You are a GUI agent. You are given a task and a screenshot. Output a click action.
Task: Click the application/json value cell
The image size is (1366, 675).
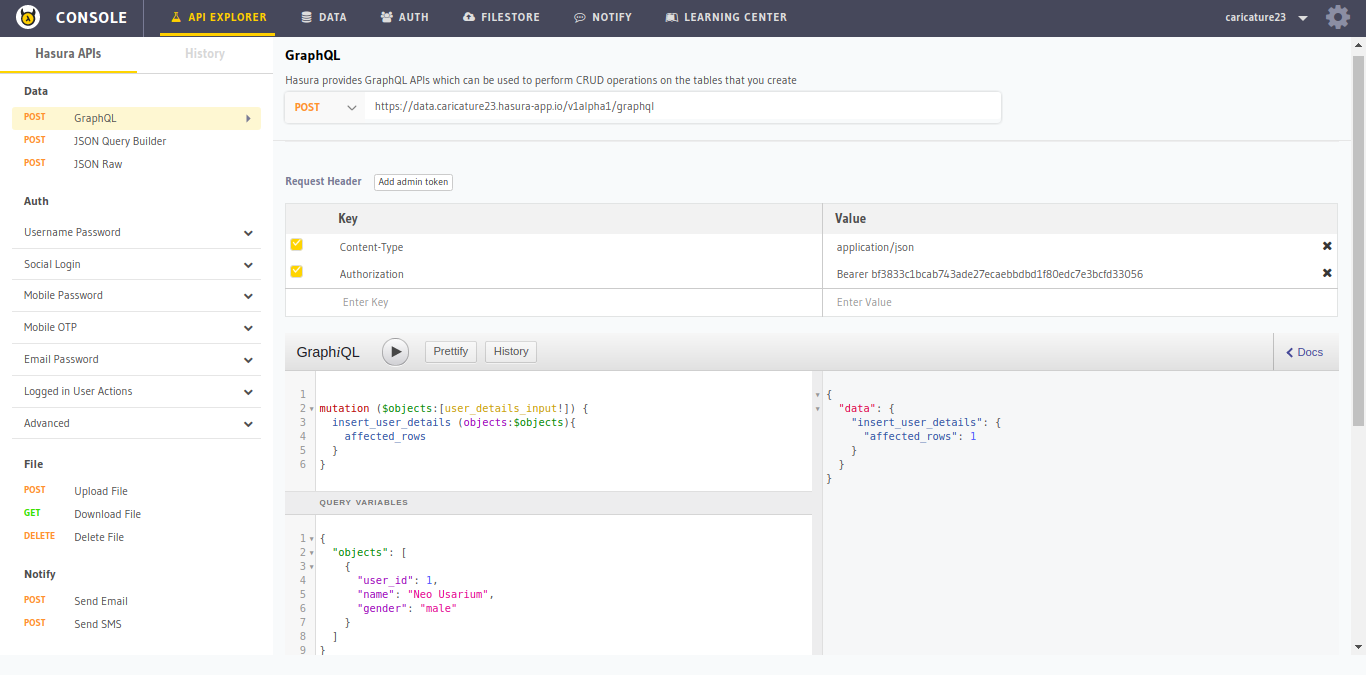point(875,247)
